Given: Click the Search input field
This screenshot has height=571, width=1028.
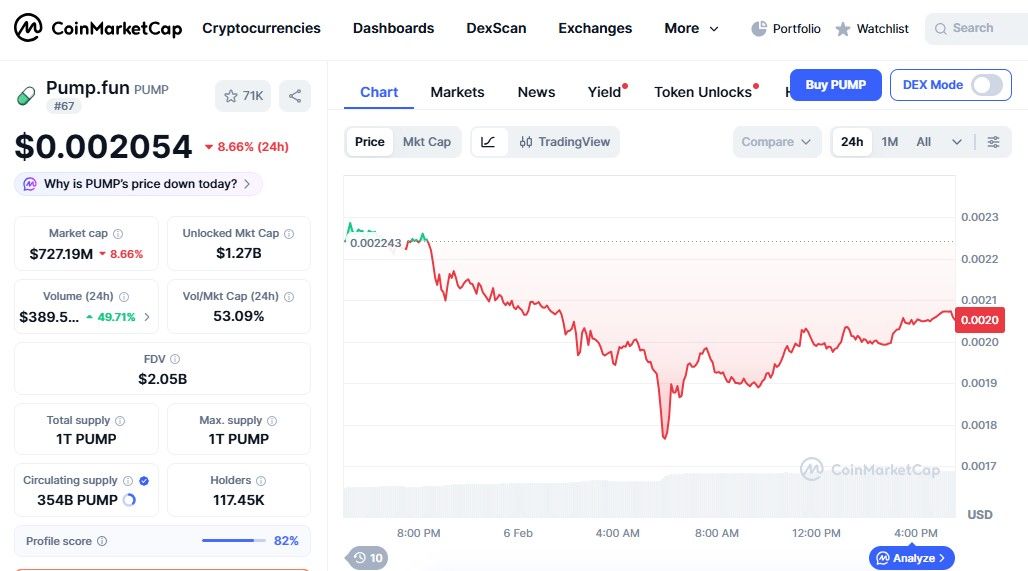Looking at the screenshot, I should coord(975,28).
